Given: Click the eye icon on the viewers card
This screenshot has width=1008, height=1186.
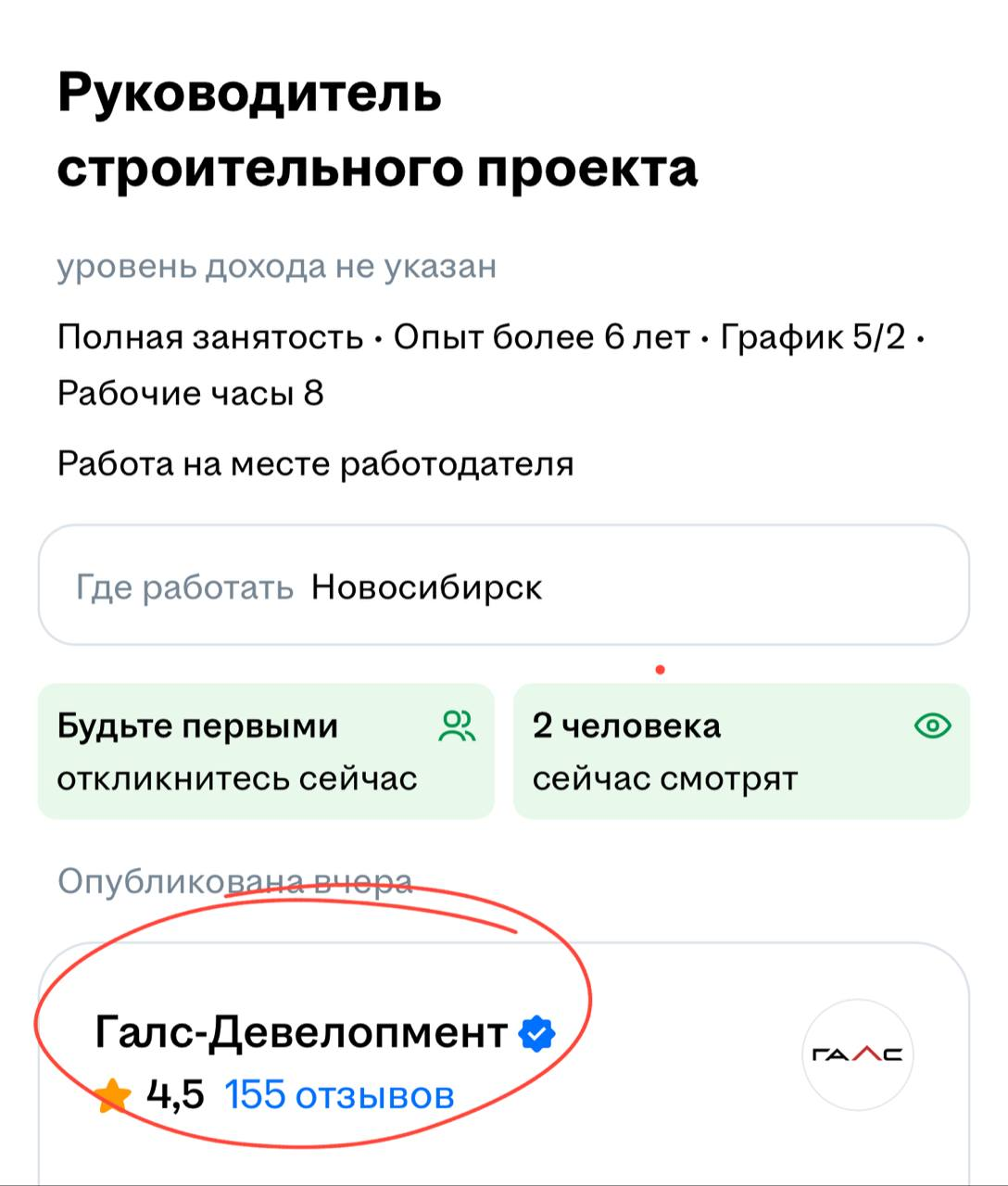Looking at the screenshot, I should tap(932, 726).
